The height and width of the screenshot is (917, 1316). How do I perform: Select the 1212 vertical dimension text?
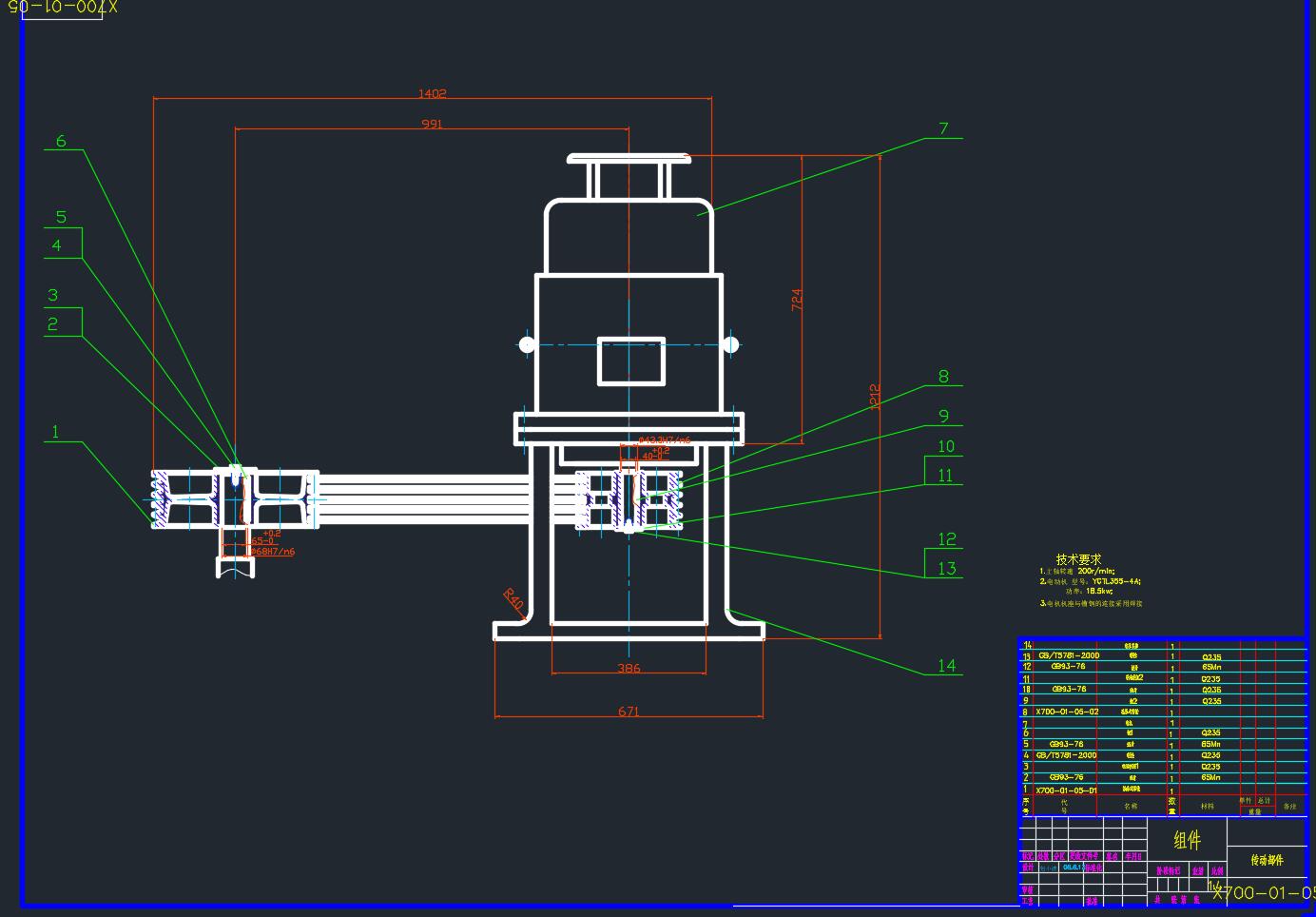click(875, 397)
